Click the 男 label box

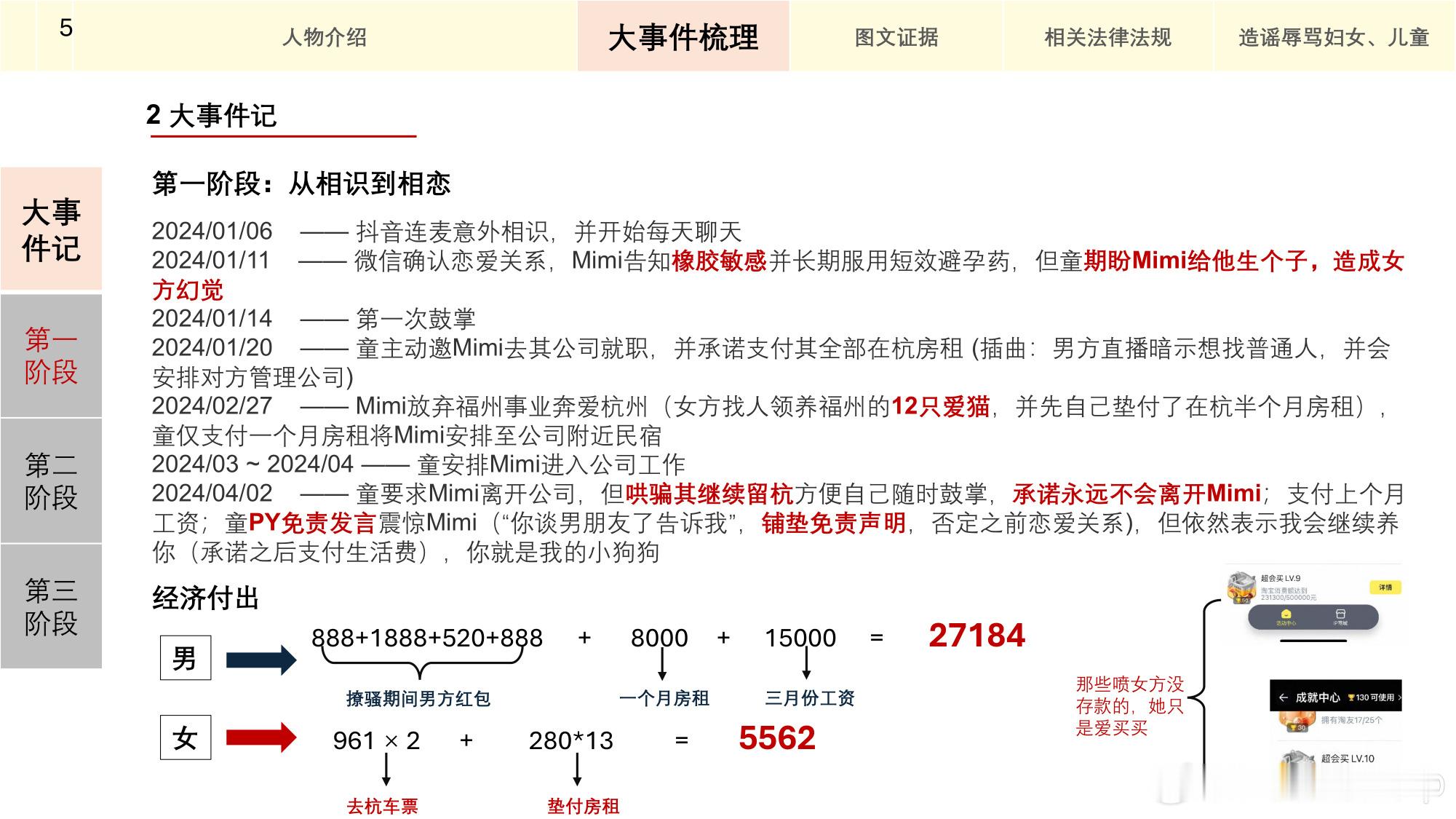(x=185, y=658)
